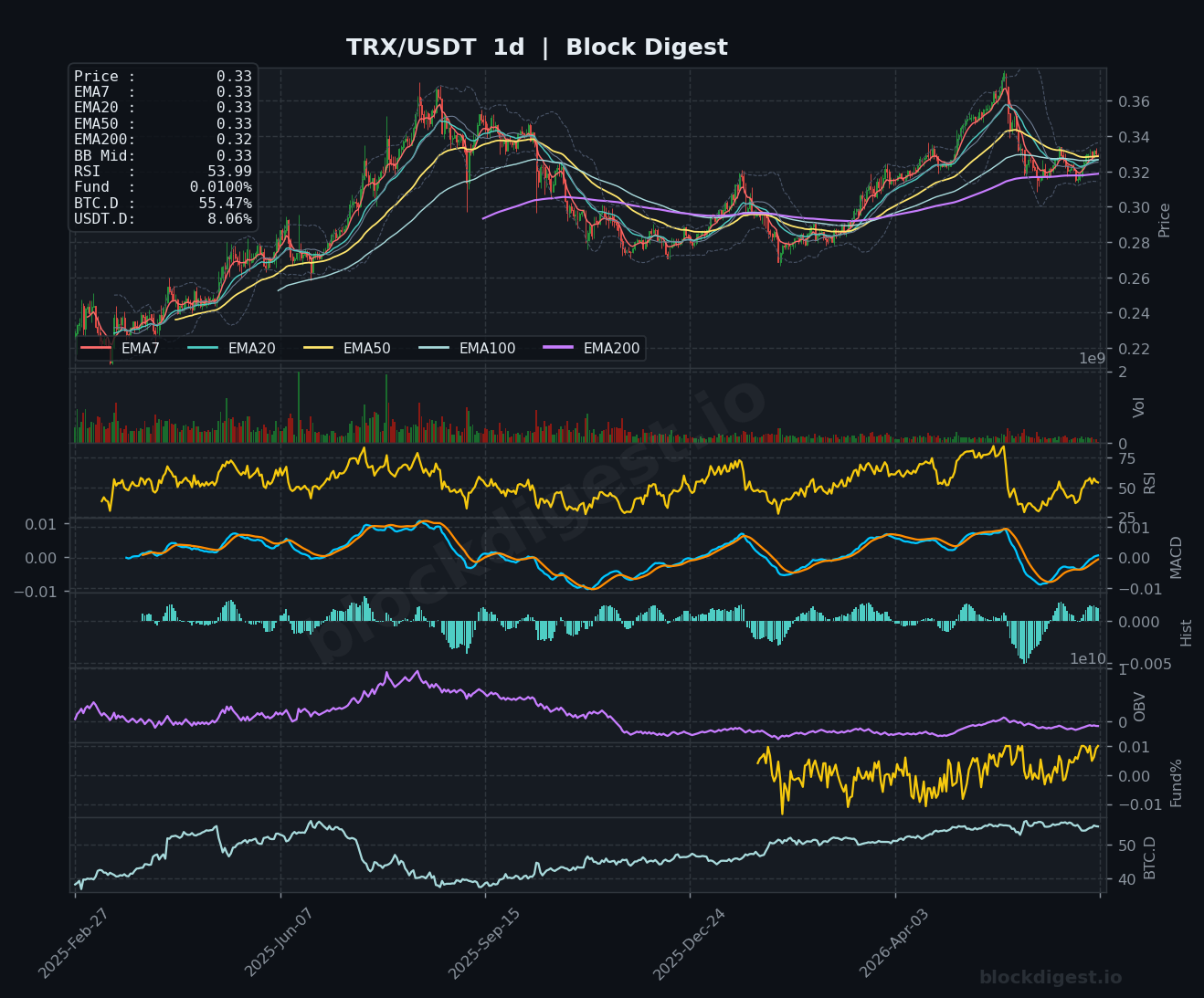Click the 2025-Sep-15 date label

(x=484, y=944)
